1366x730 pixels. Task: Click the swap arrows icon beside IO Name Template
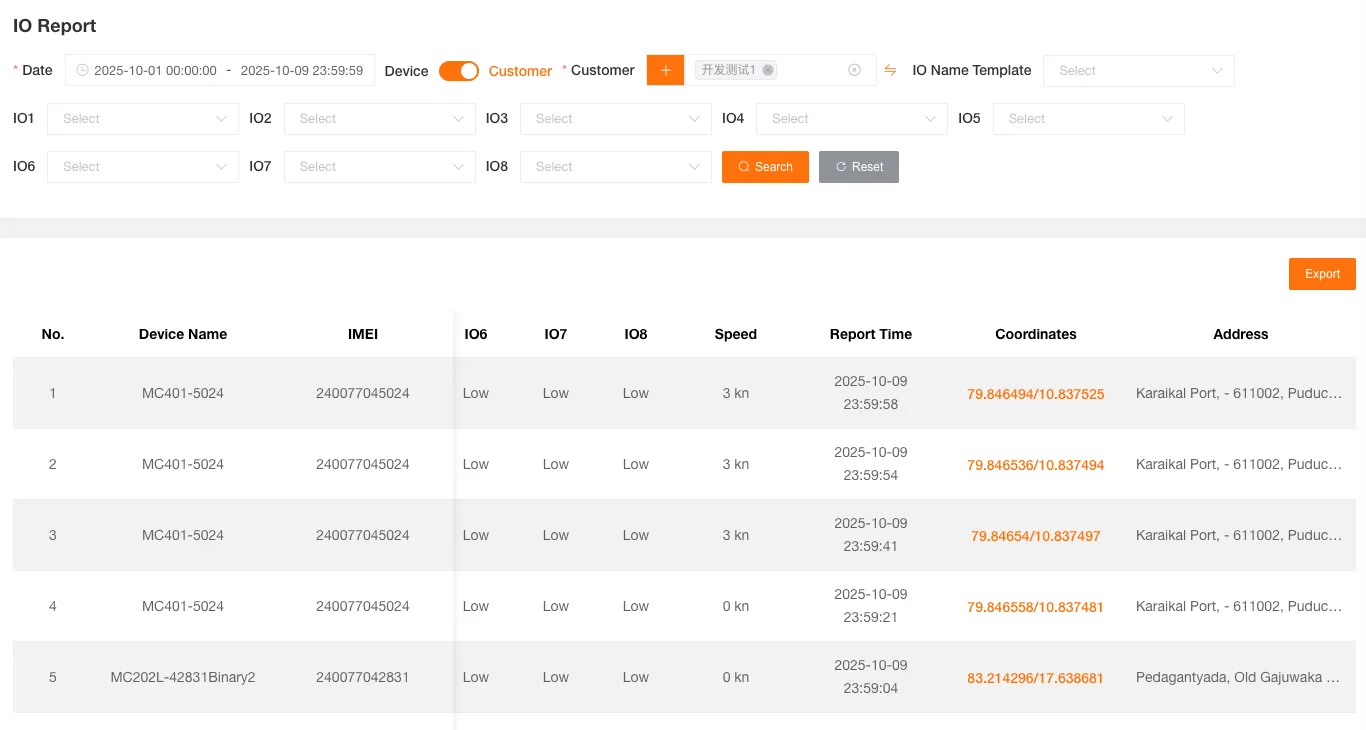pos(890,70)
